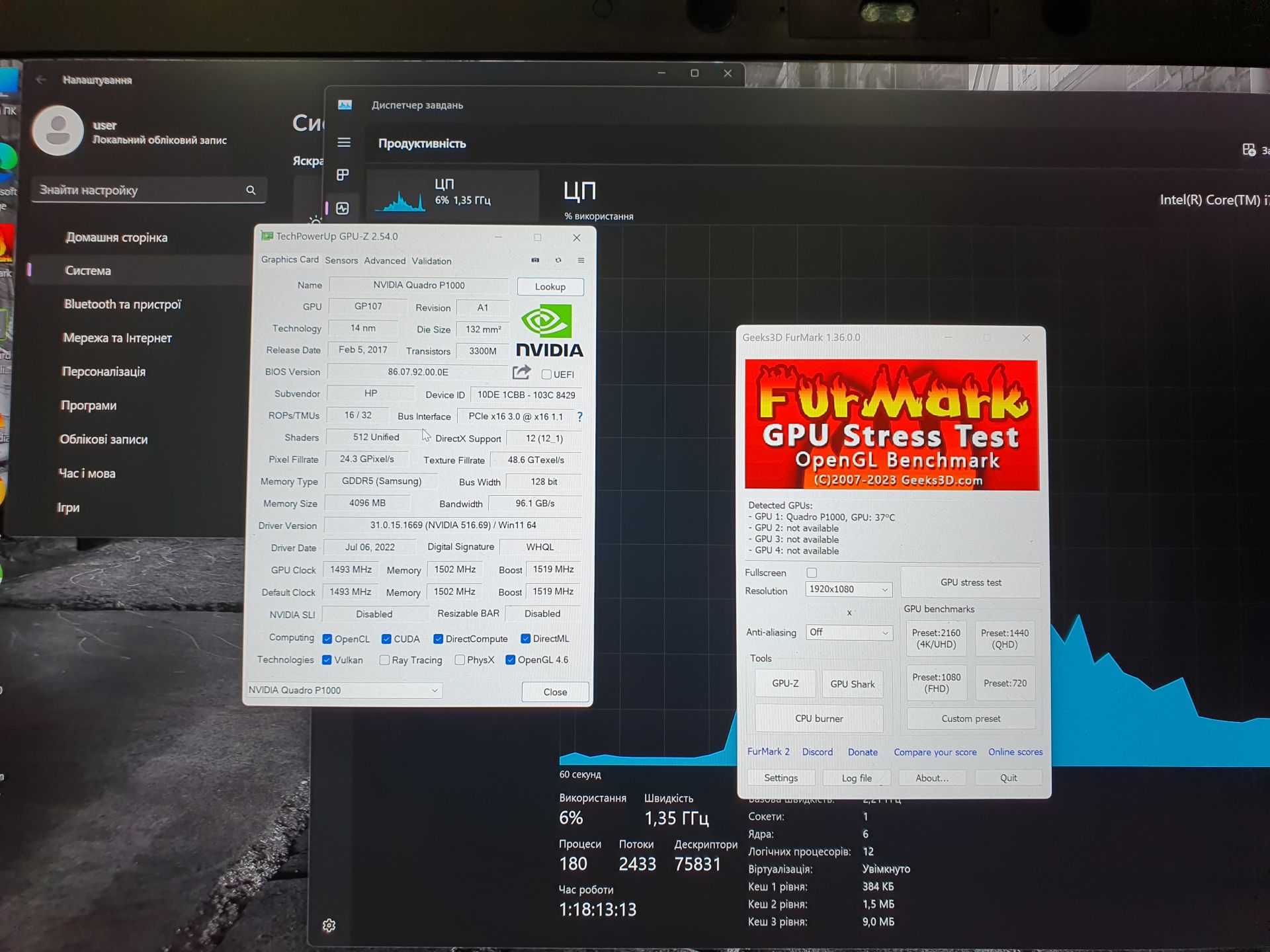Switch to the GPU-Z Sensors tab
The image size is (1270, 952).
pyautogui.click(x=341, y=260)
